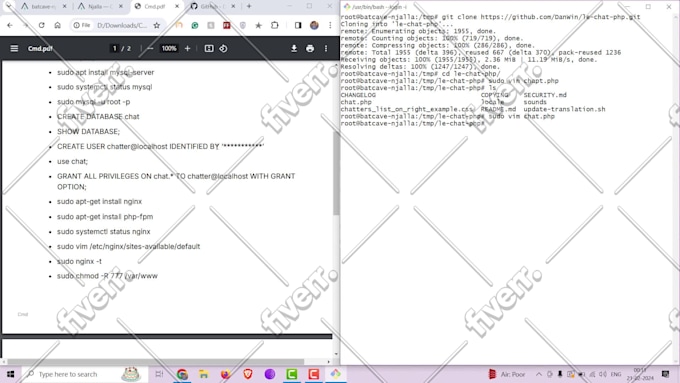This screenshot has height=383, width=680.
Task: Close the GitHub tab
Action: point(233,7)
